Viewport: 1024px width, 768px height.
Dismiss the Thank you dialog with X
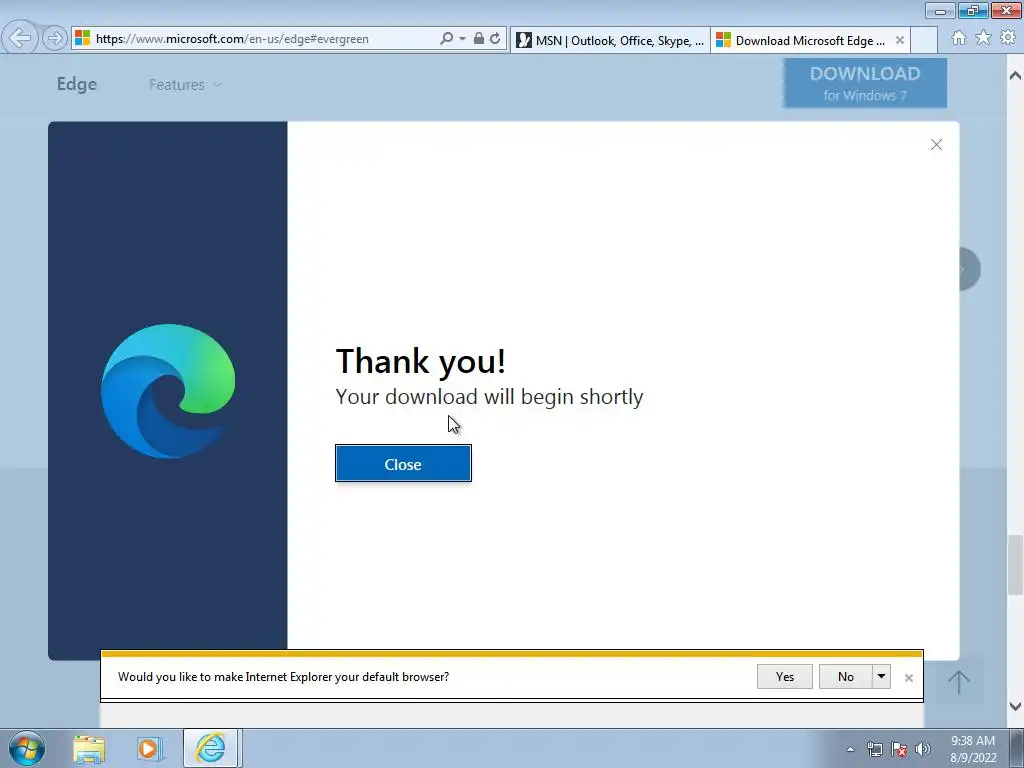[936, 144]
